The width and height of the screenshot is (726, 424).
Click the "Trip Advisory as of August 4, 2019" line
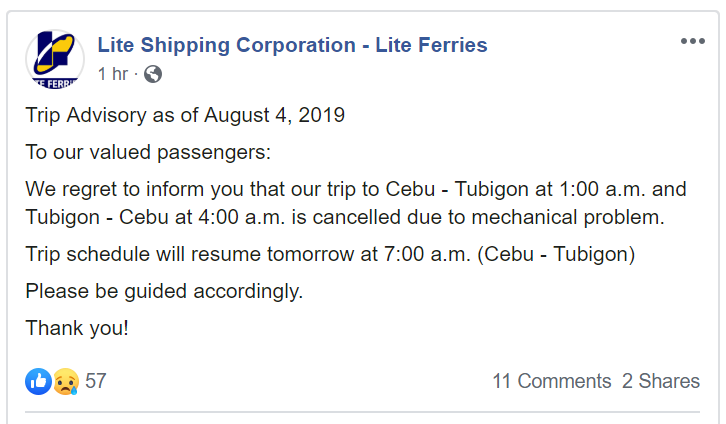[185, 115]
